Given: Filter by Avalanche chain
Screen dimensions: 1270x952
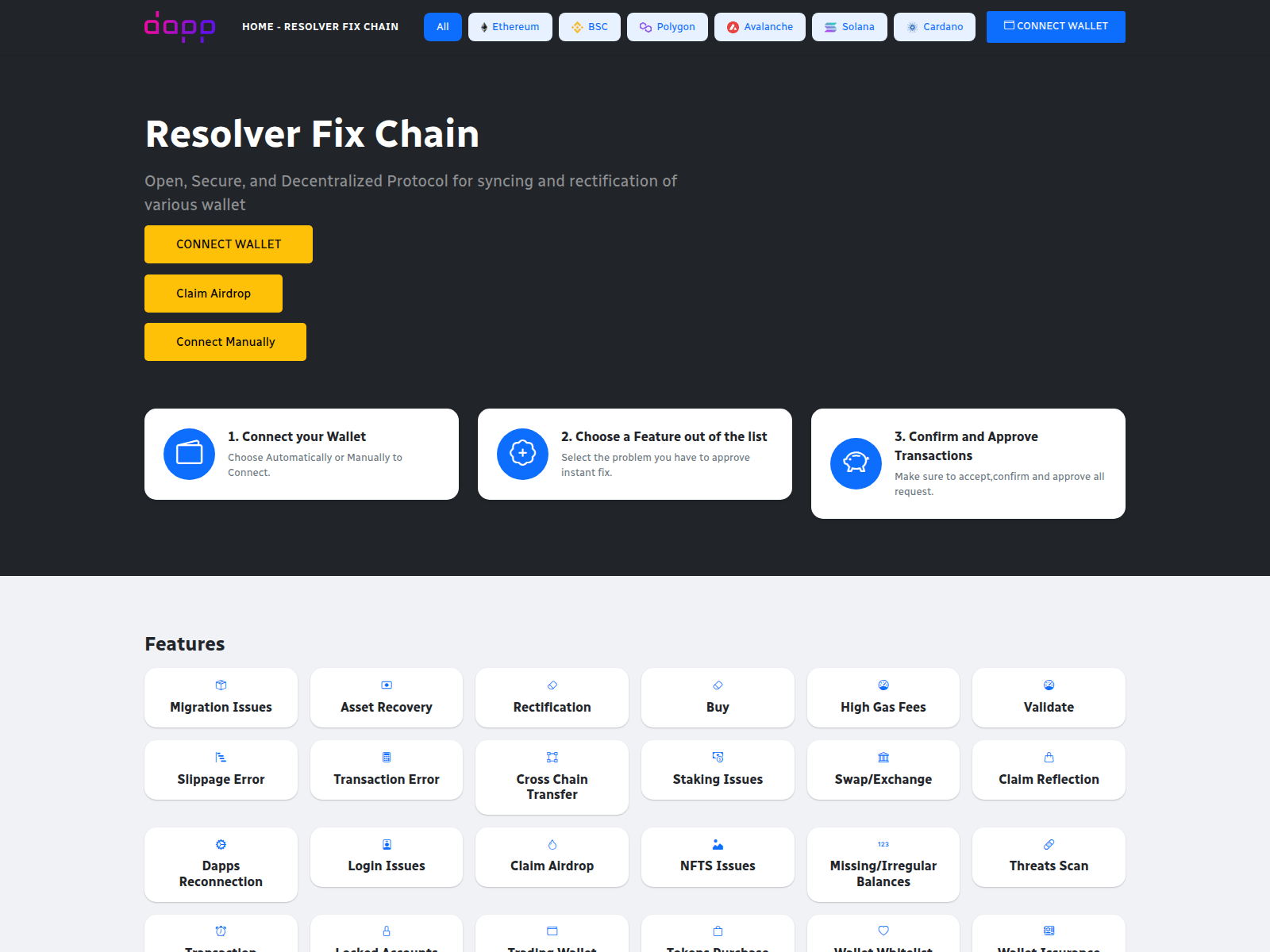Looking at the screenshot, I should pyautogui.click(x=760, y=27).
